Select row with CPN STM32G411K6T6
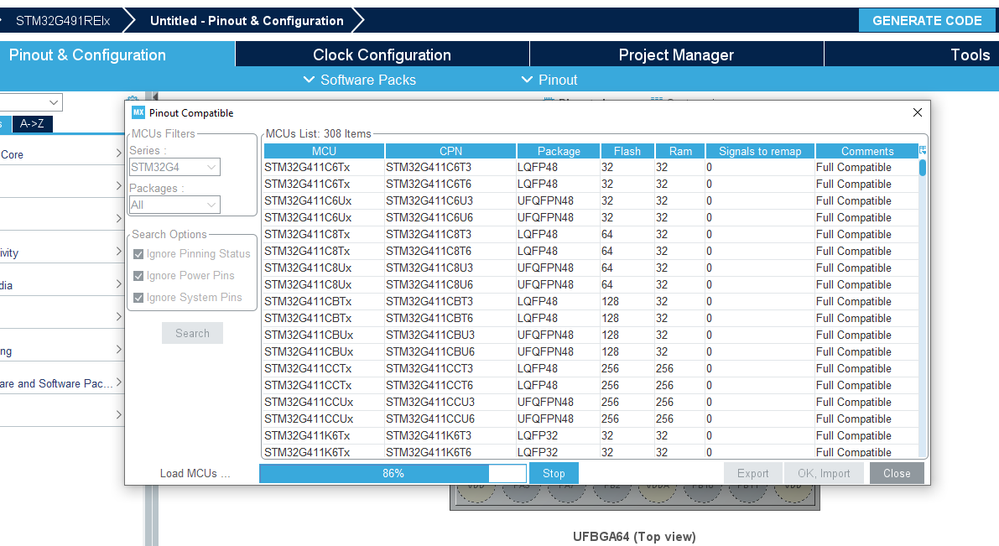 (x=591, y=452)
